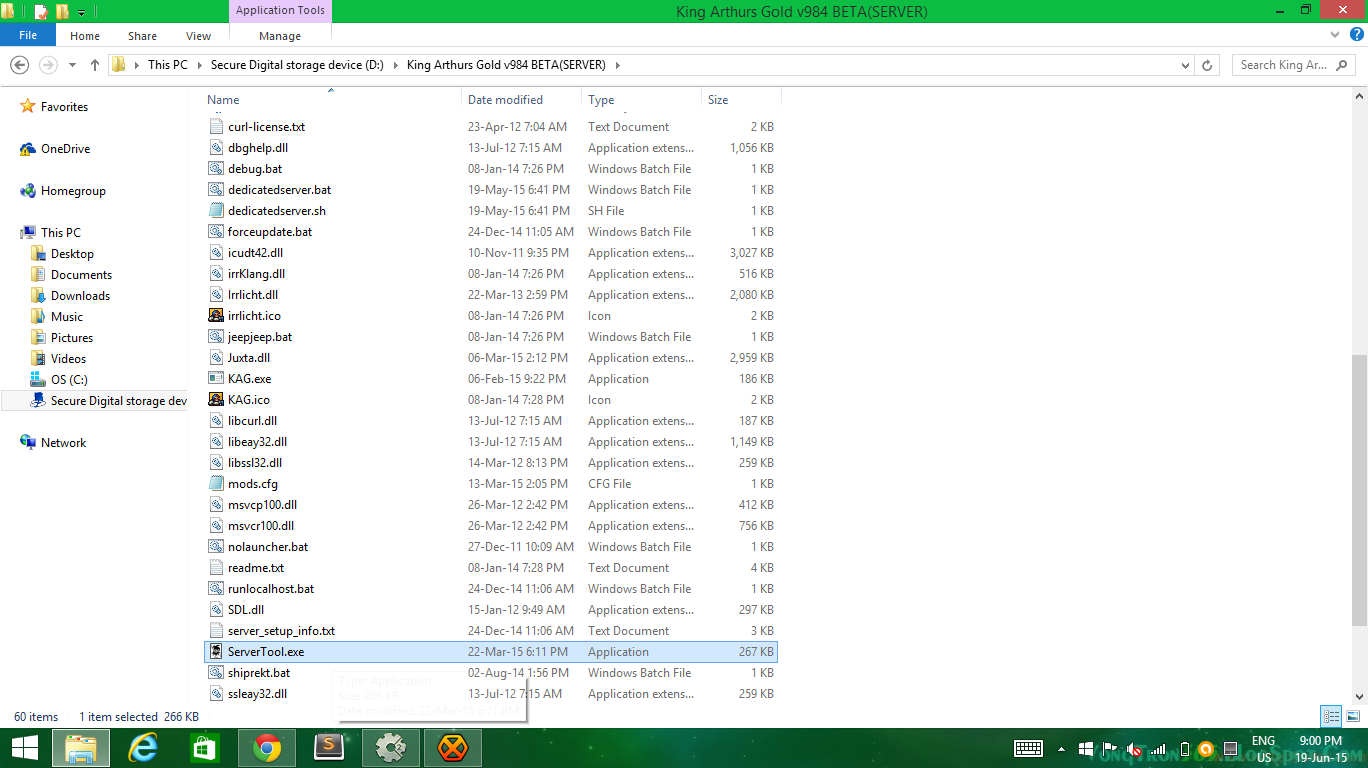Screen dimensions: 1368x768
Task: Switch to the View ribbon tab
Action: click(x=198, y=36)
